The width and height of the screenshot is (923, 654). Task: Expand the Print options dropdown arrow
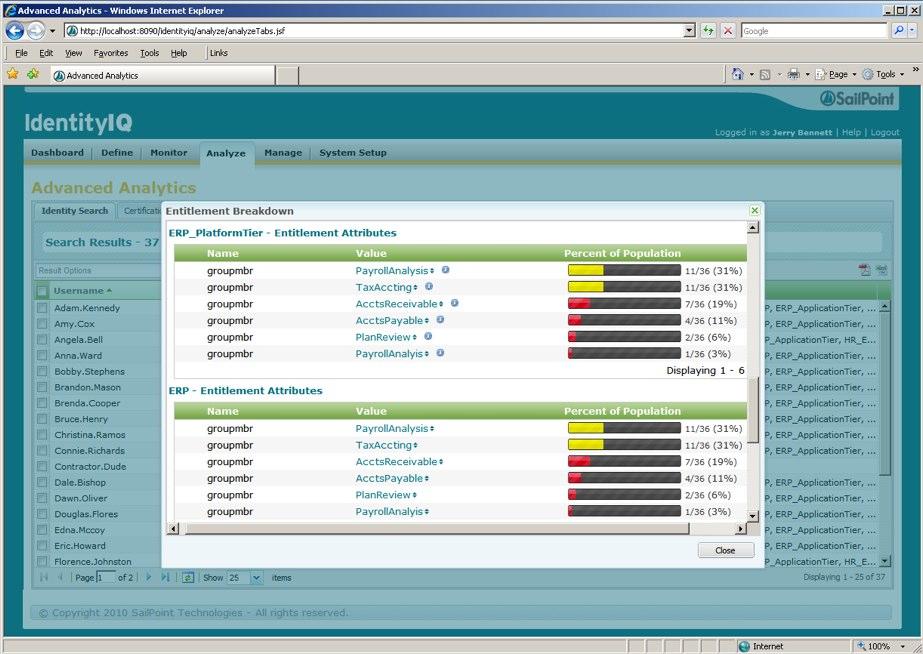[x=807, y=75]
